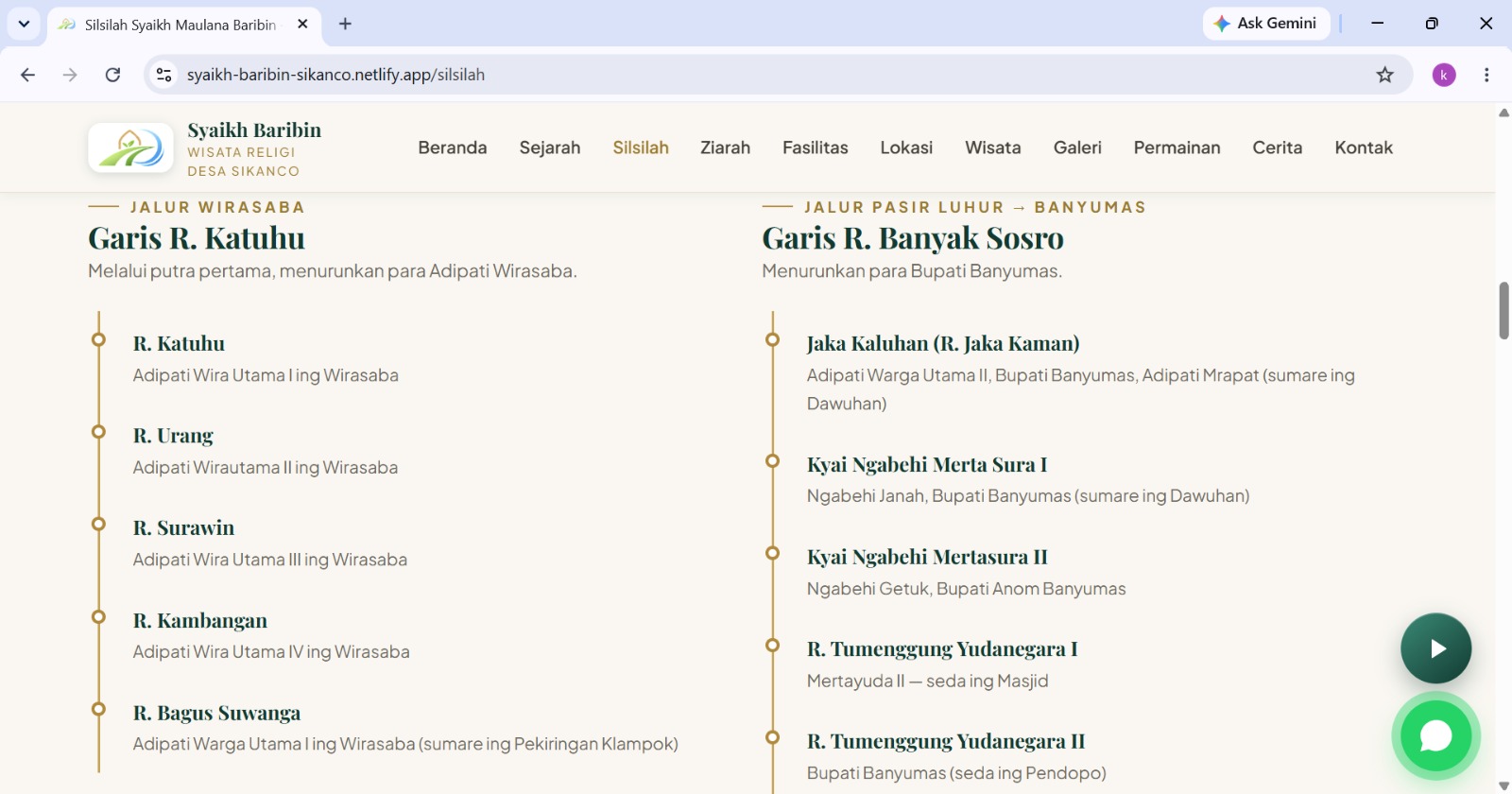Go to the Beranda page

coord(453,147)
